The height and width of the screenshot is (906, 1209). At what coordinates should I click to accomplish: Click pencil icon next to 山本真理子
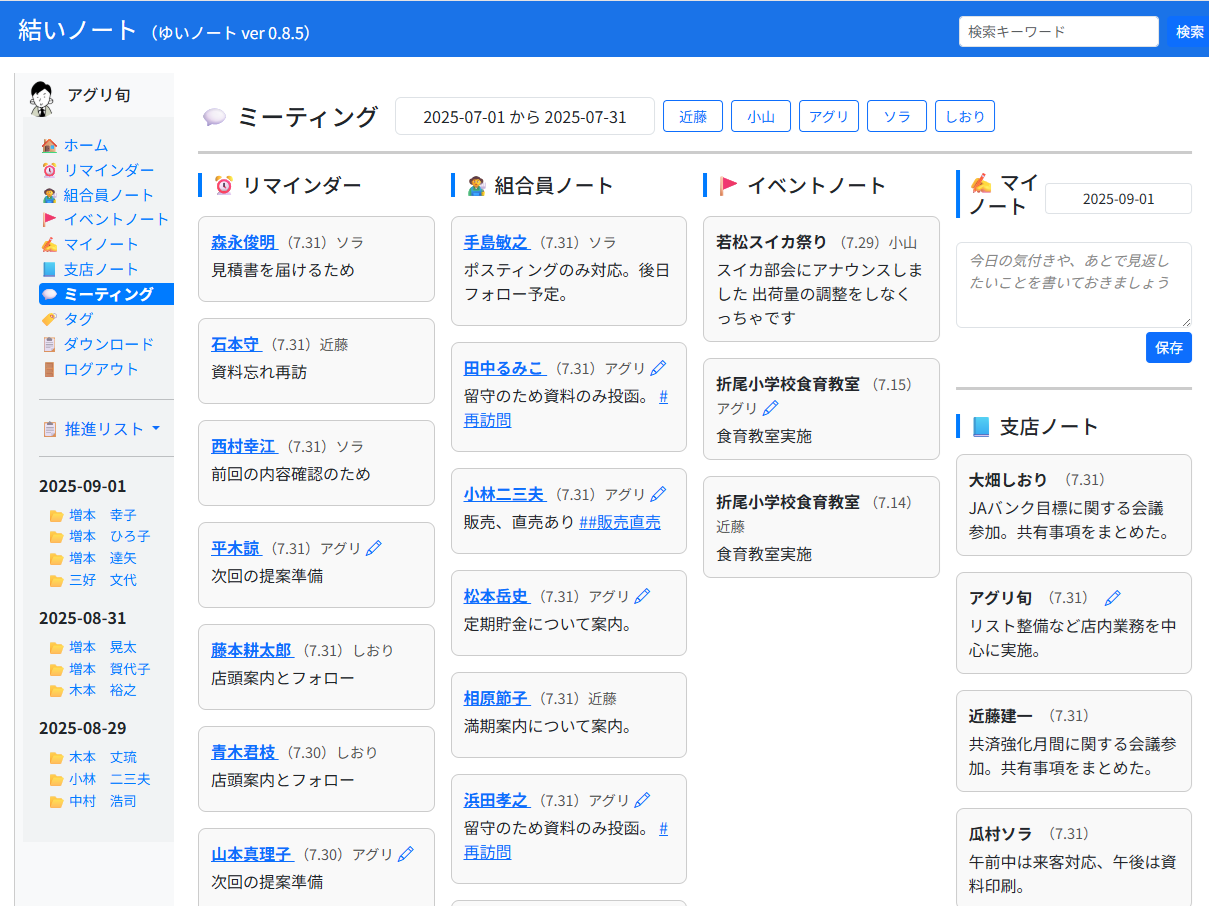coord(405,854)
